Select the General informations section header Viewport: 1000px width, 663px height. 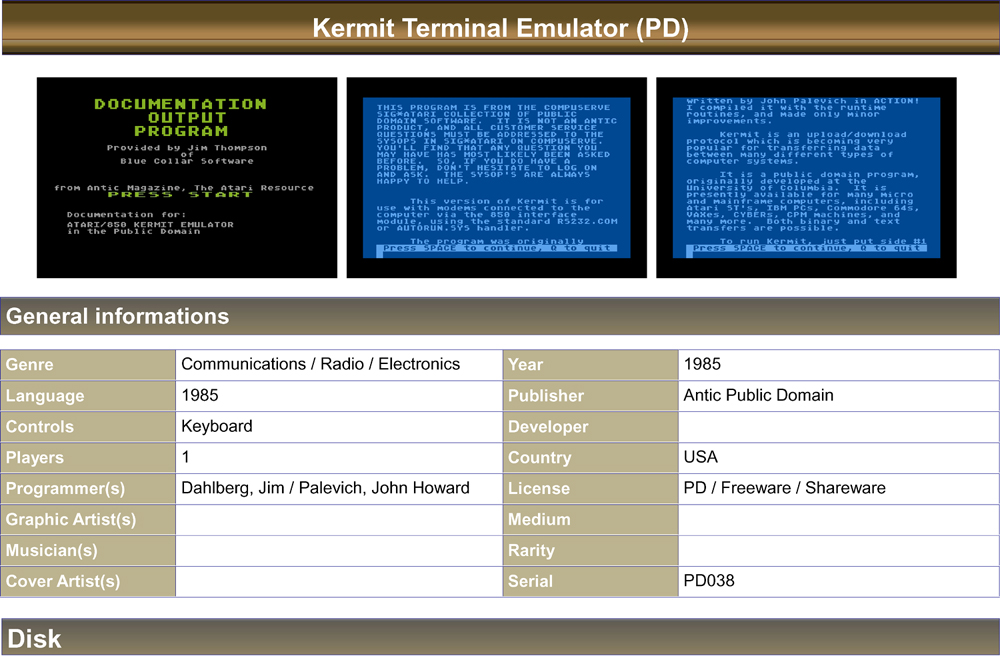pyautogui.click(x=118, y=317)
